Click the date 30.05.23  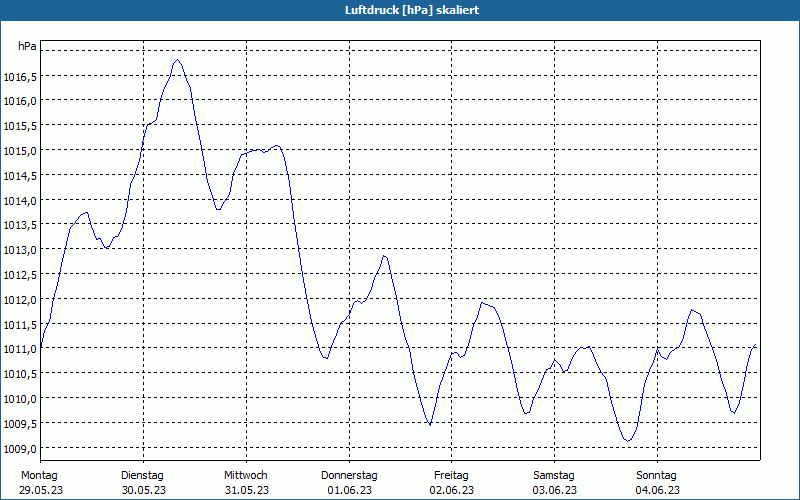(x=144, y=490)
